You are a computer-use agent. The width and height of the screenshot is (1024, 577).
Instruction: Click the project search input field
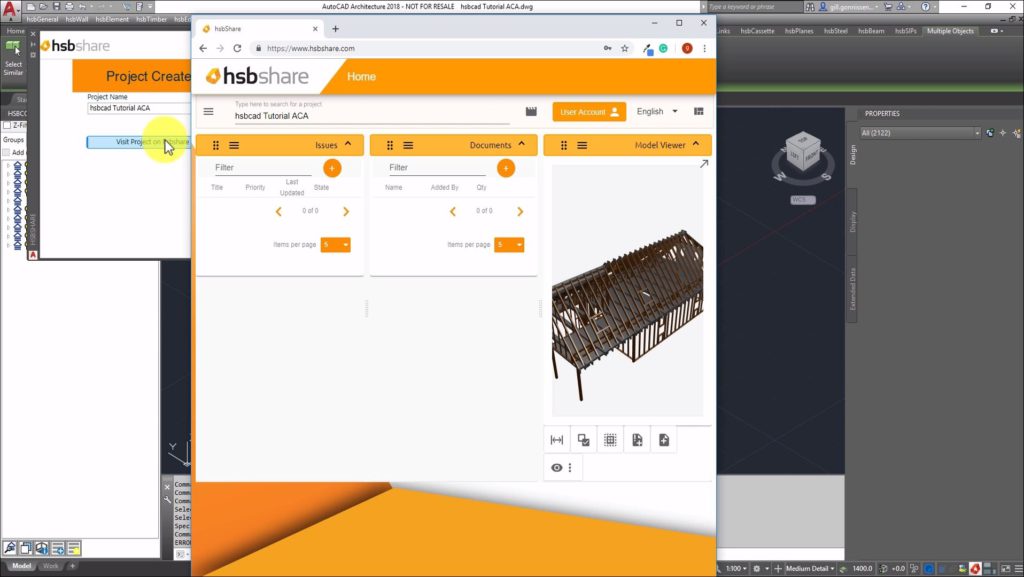(372, 116)
